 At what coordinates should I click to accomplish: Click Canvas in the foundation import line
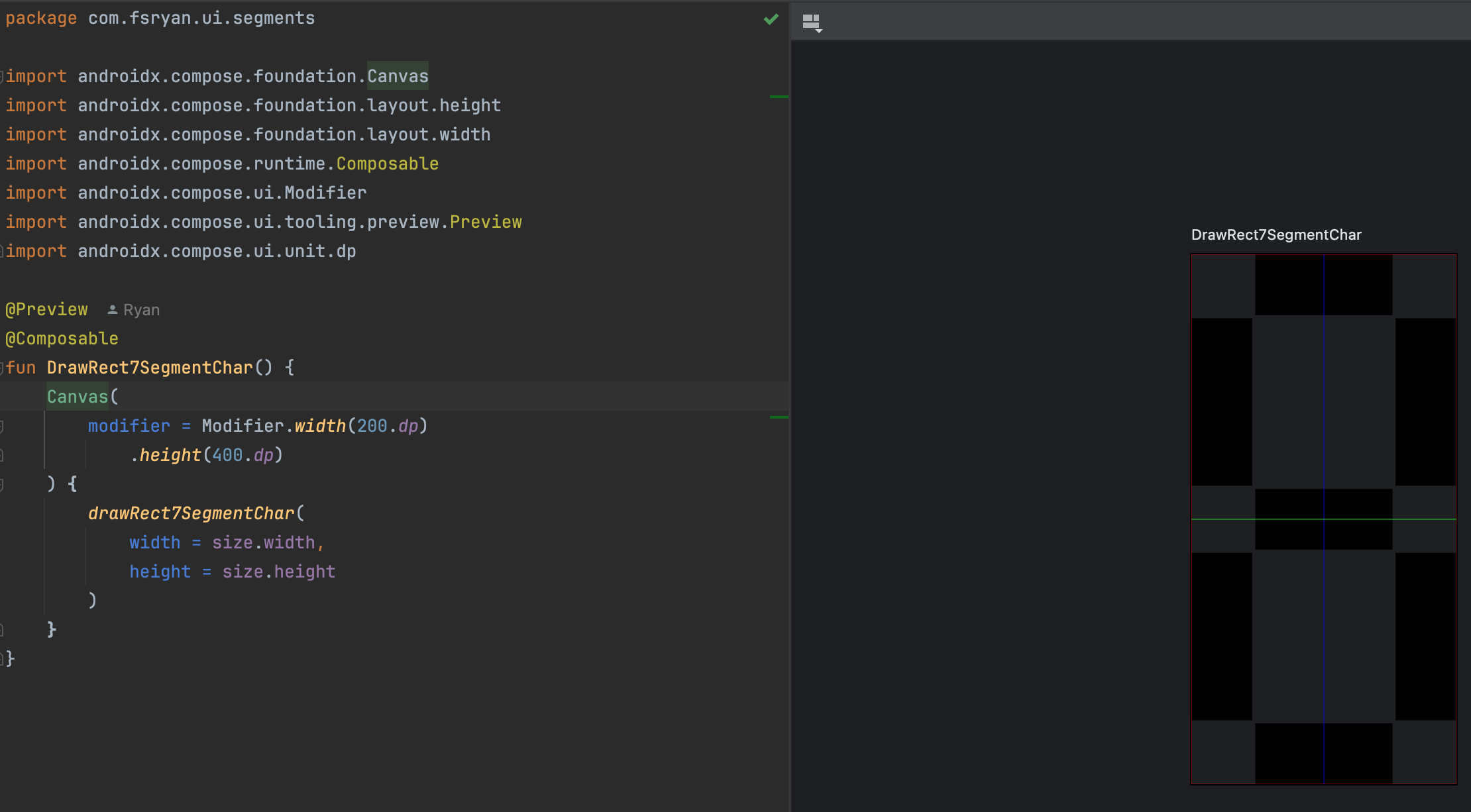point(398,76)
